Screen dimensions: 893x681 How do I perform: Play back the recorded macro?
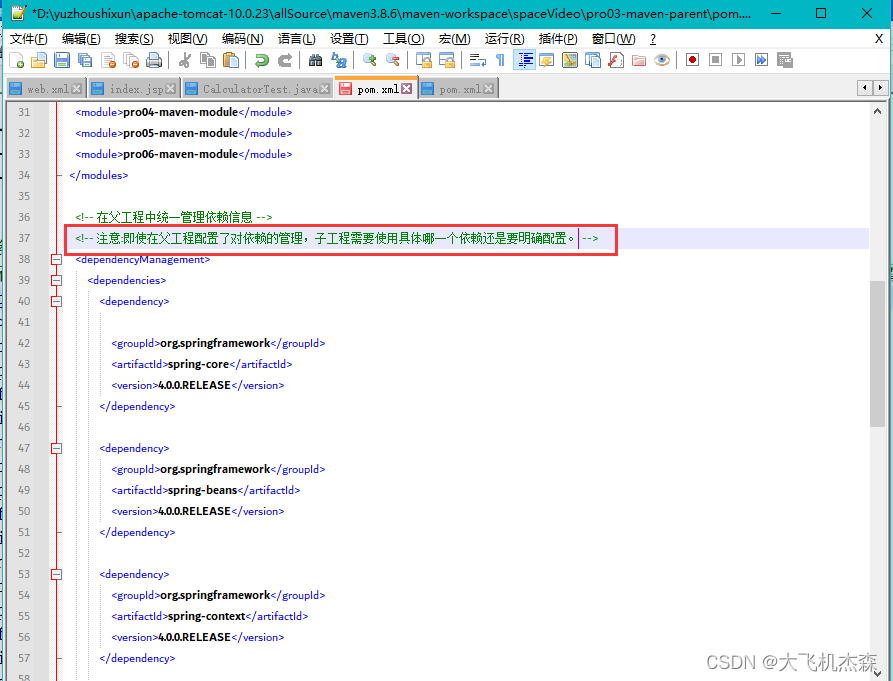[x=739, y=60]
